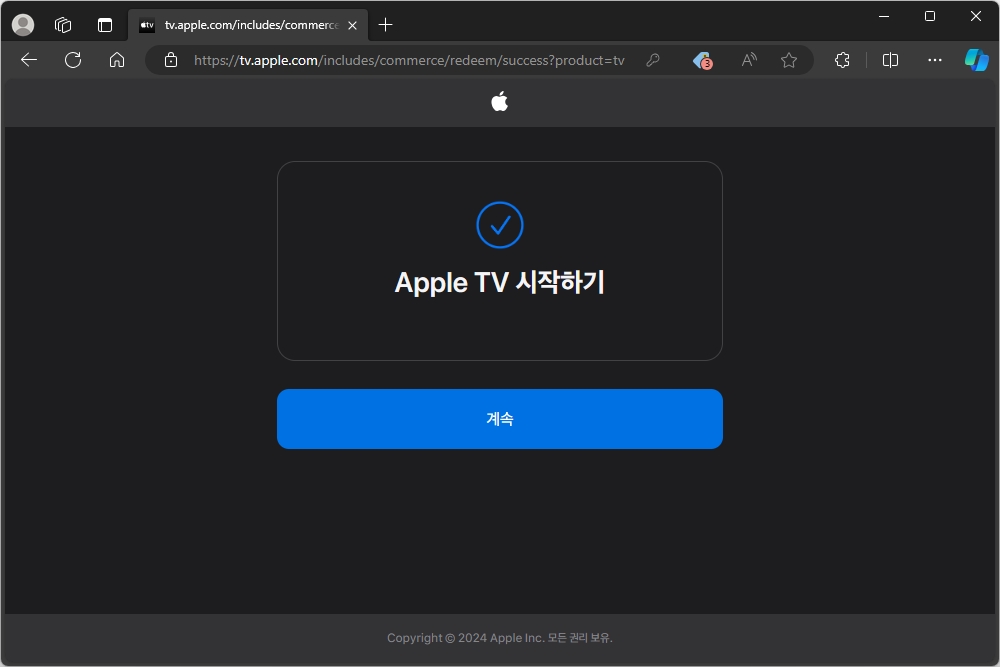
Task: Open Settings and more ellipsis menu
Action: [934, 60]
